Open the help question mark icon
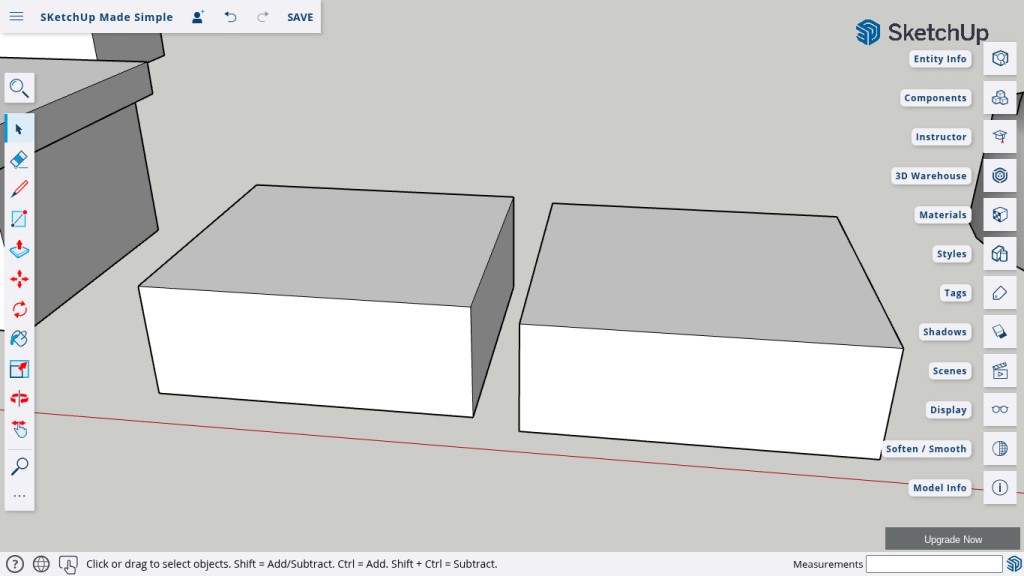This screenshot has height=576, width=1024. coord(15,564)
